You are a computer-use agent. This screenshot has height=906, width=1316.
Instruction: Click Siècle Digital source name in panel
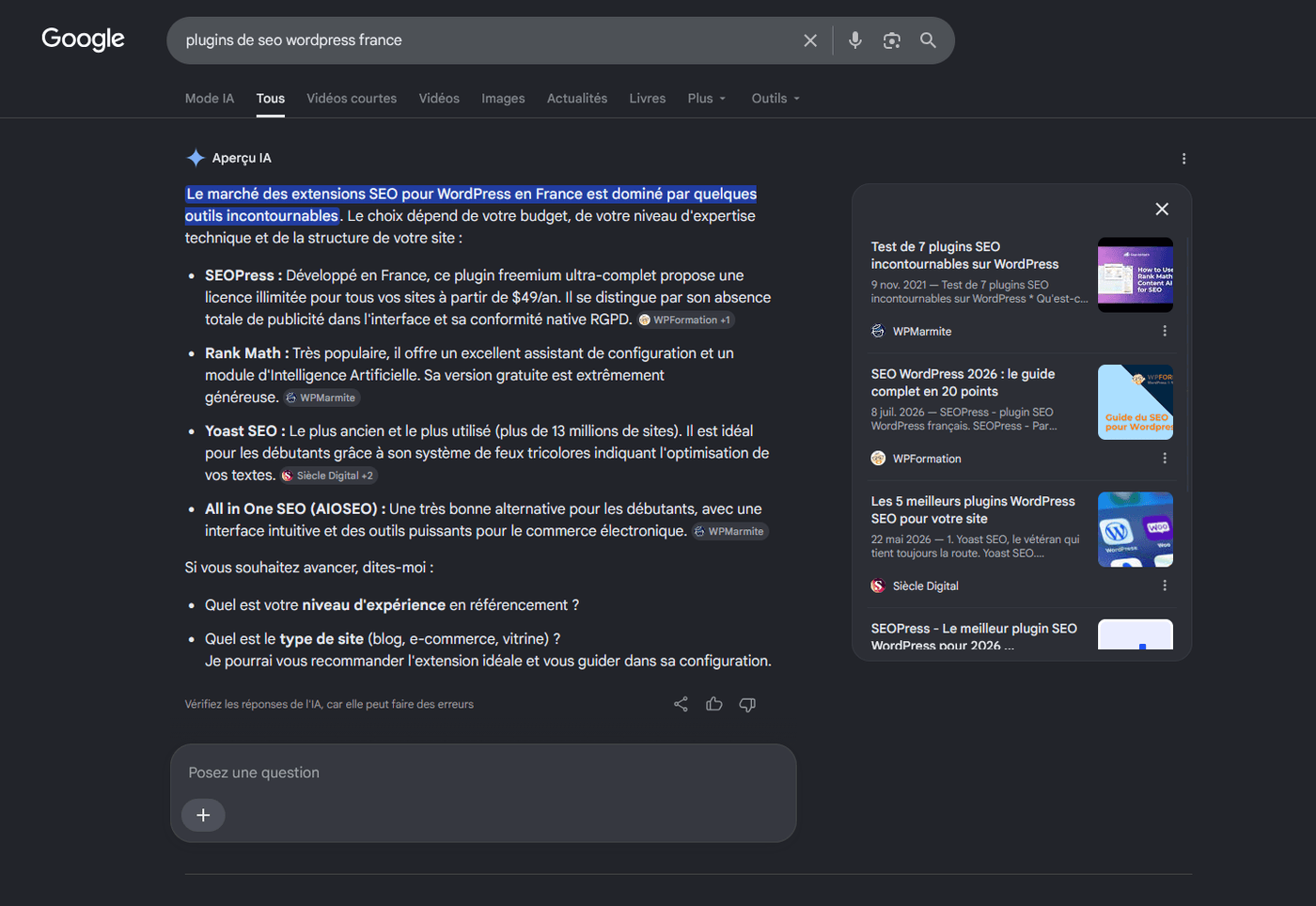click(926, 586)
